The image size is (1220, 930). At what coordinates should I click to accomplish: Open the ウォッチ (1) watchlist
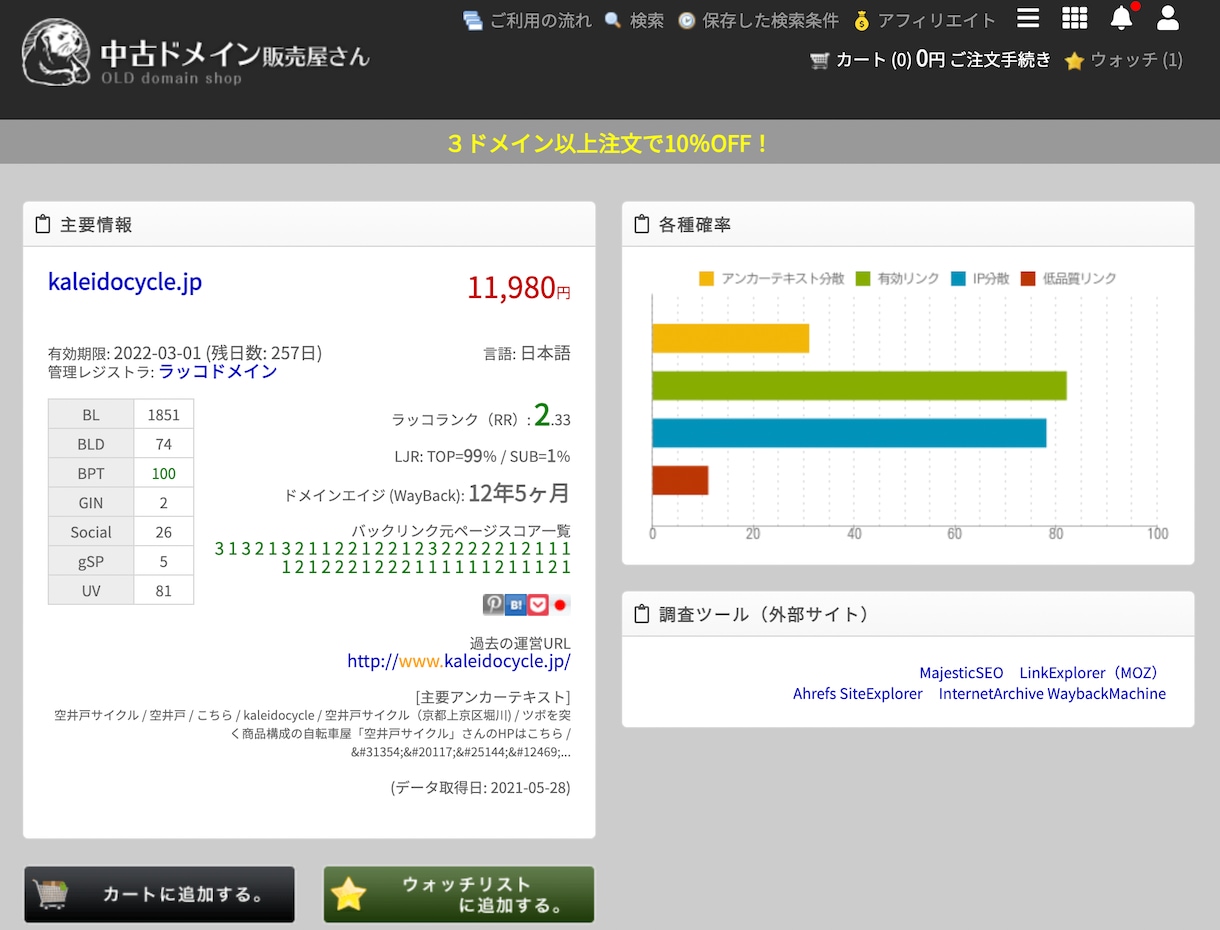pyautogui.click(x=1124, y=60)
